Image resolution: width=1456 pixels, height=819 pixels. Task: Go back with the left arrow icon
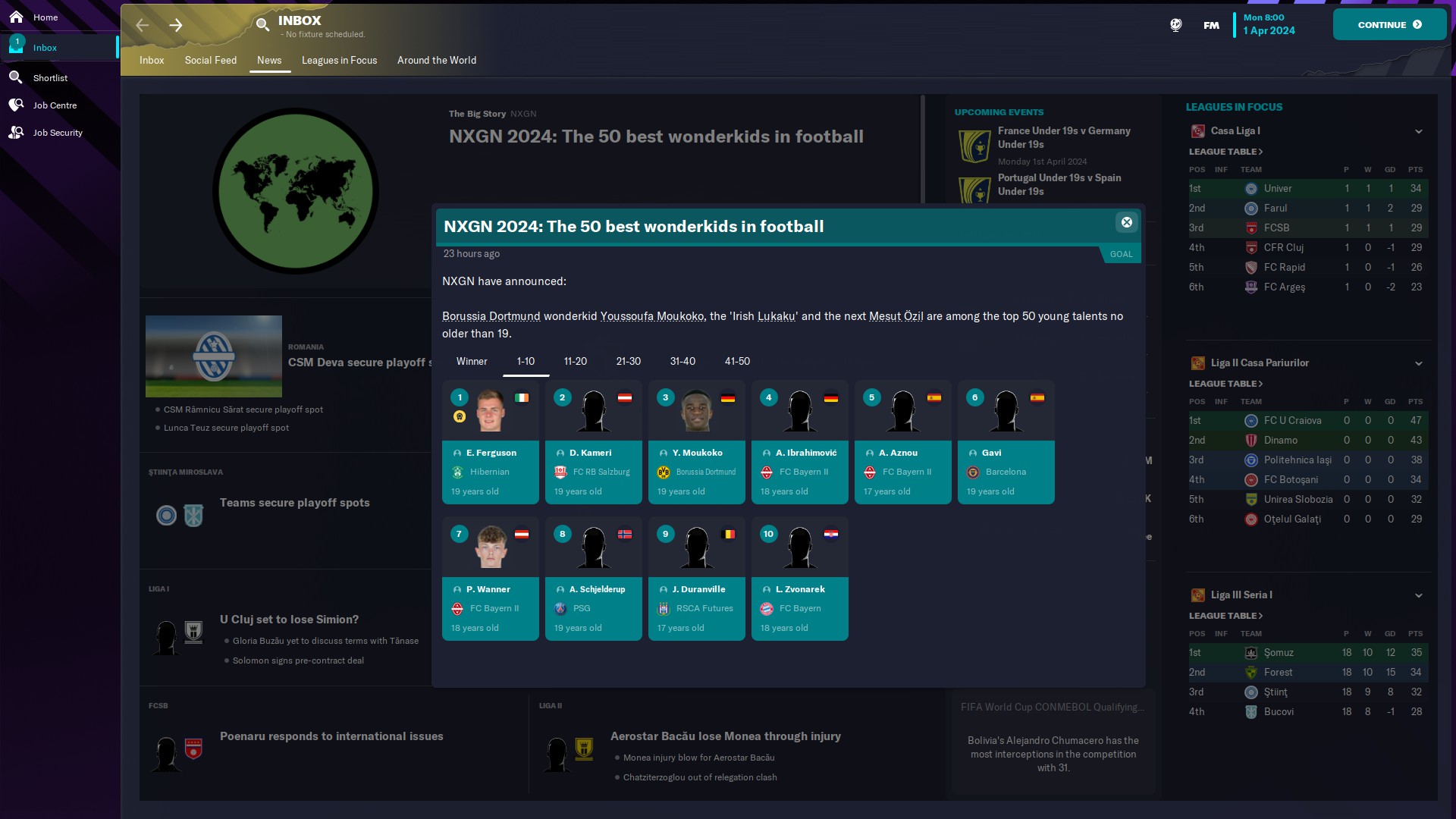tap(143, 25)
